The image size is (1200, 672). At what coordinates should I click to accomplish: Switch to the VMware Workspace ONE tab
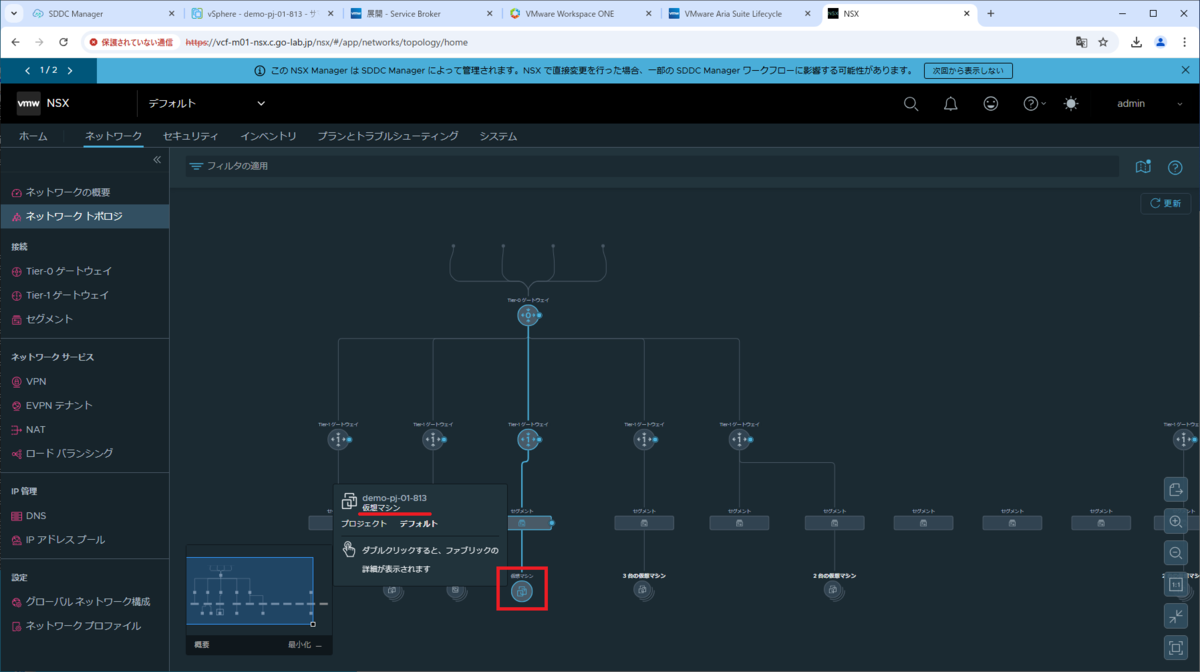(x=580, y=14)
